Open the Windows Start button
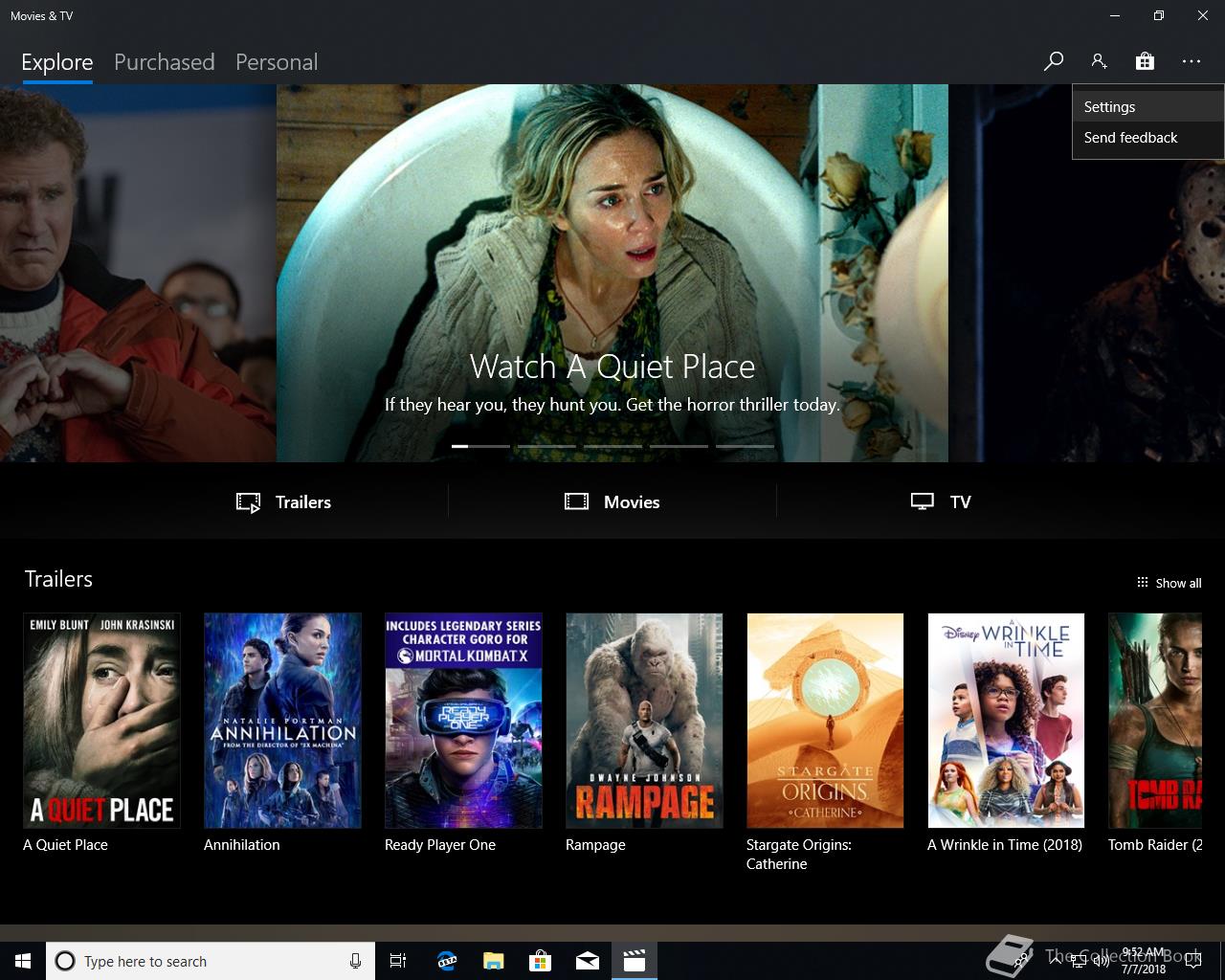 23,961
